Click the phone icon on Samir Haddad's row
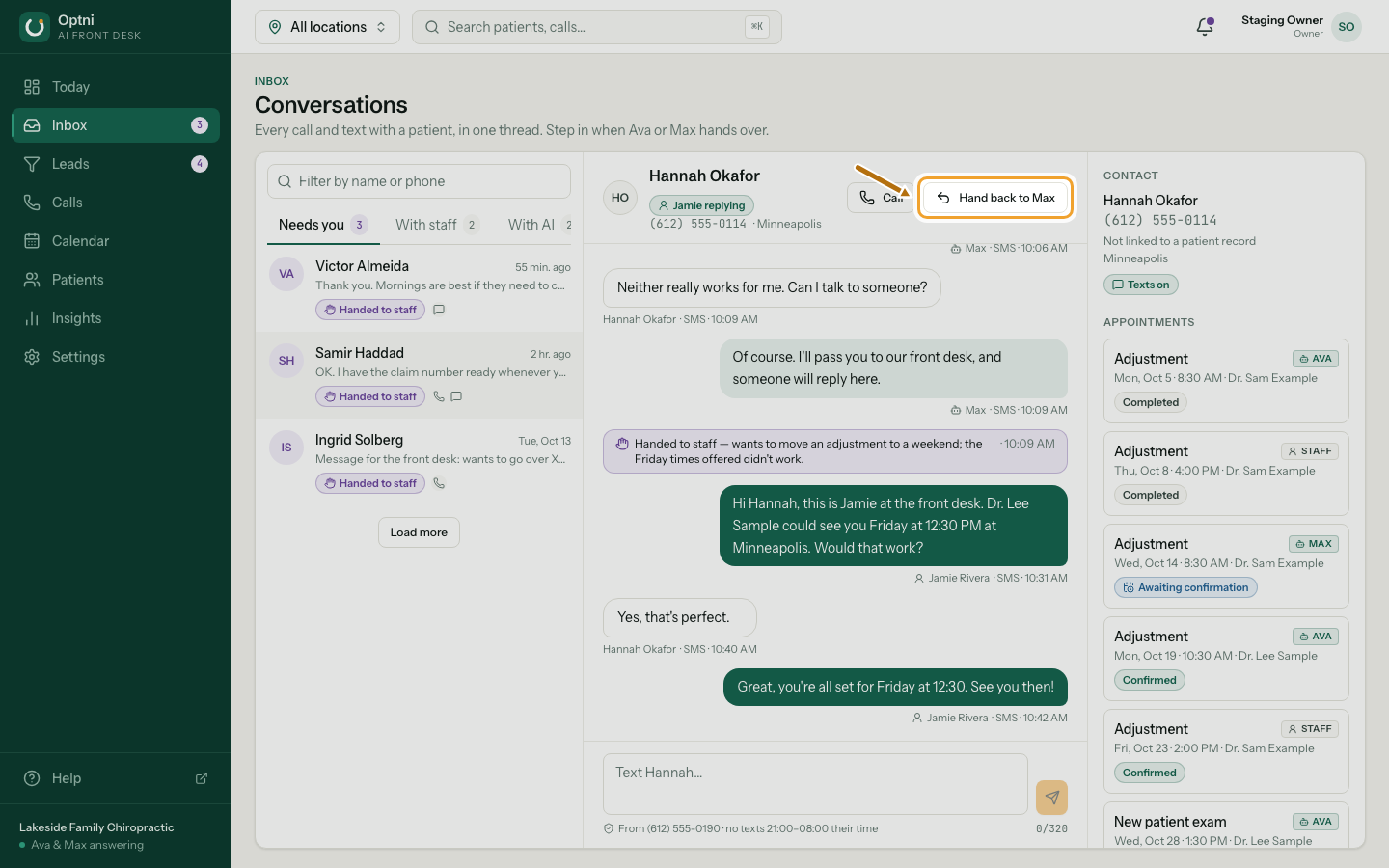The image size is (1389, 868). pos(439,396)
